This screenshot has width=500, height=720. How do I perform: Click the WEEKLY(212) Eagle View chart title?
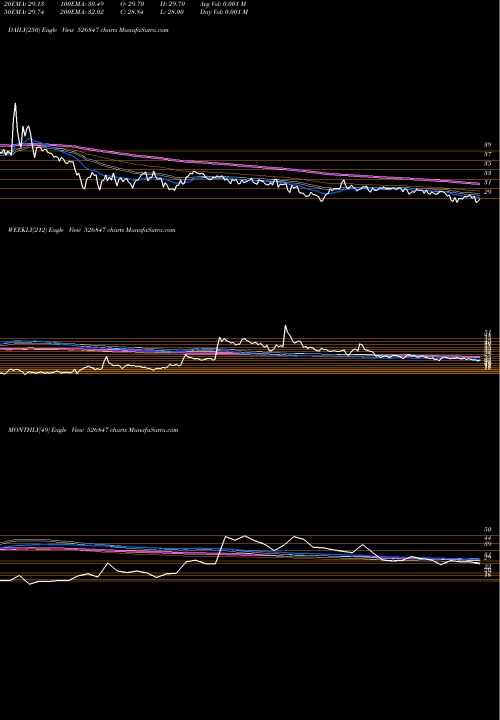pyautogui.click(x=91, y=230)
